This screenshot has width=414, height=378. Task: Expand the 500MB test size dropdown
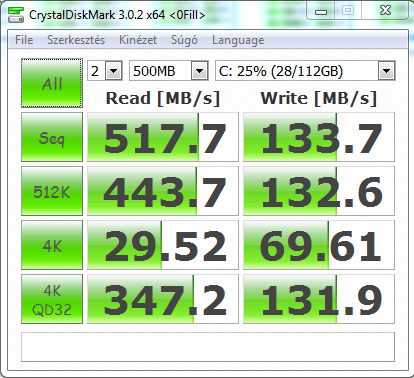tap(199, 71)
